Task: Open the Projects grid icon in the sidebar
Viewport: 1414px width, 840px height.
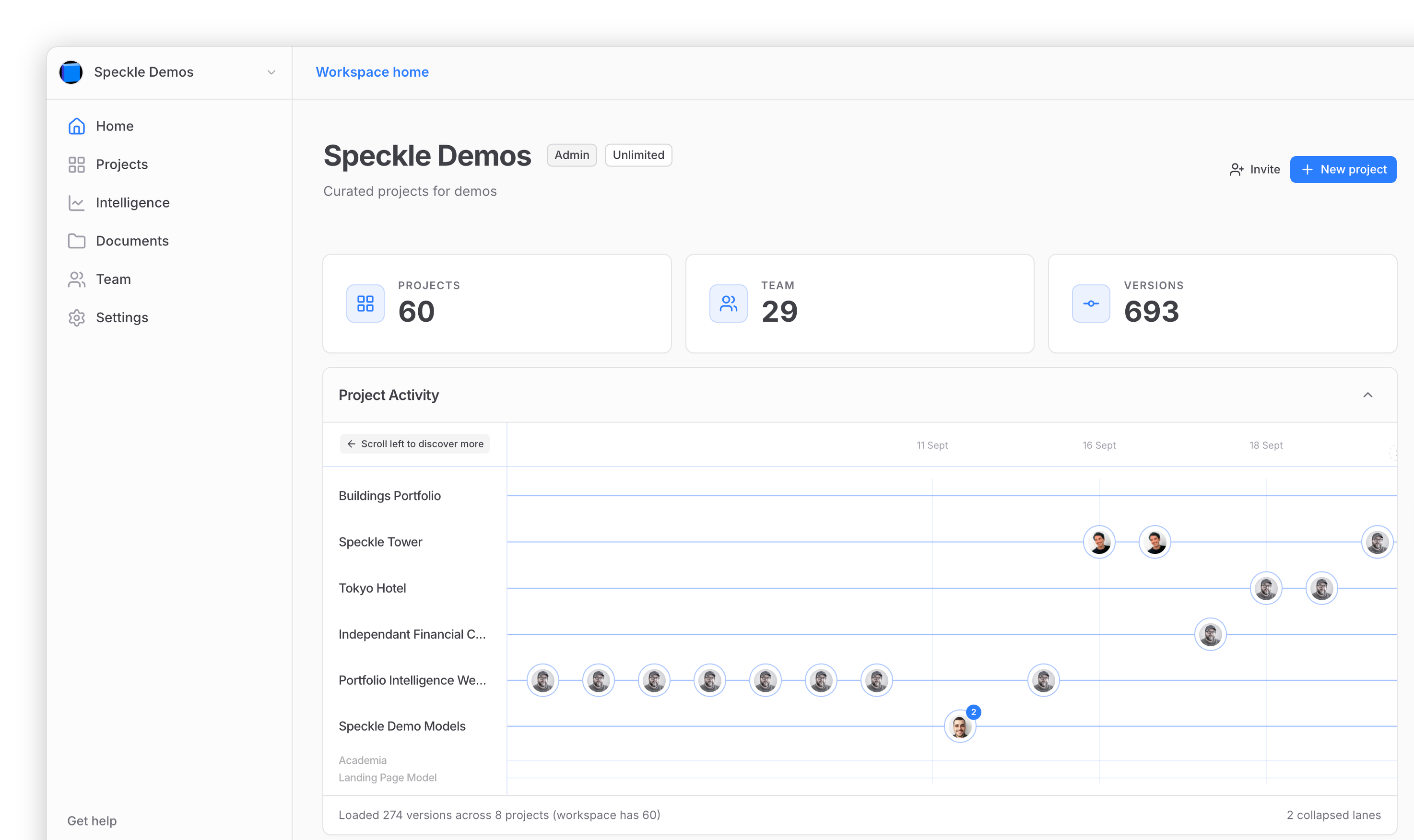Action: pos(76,165)
